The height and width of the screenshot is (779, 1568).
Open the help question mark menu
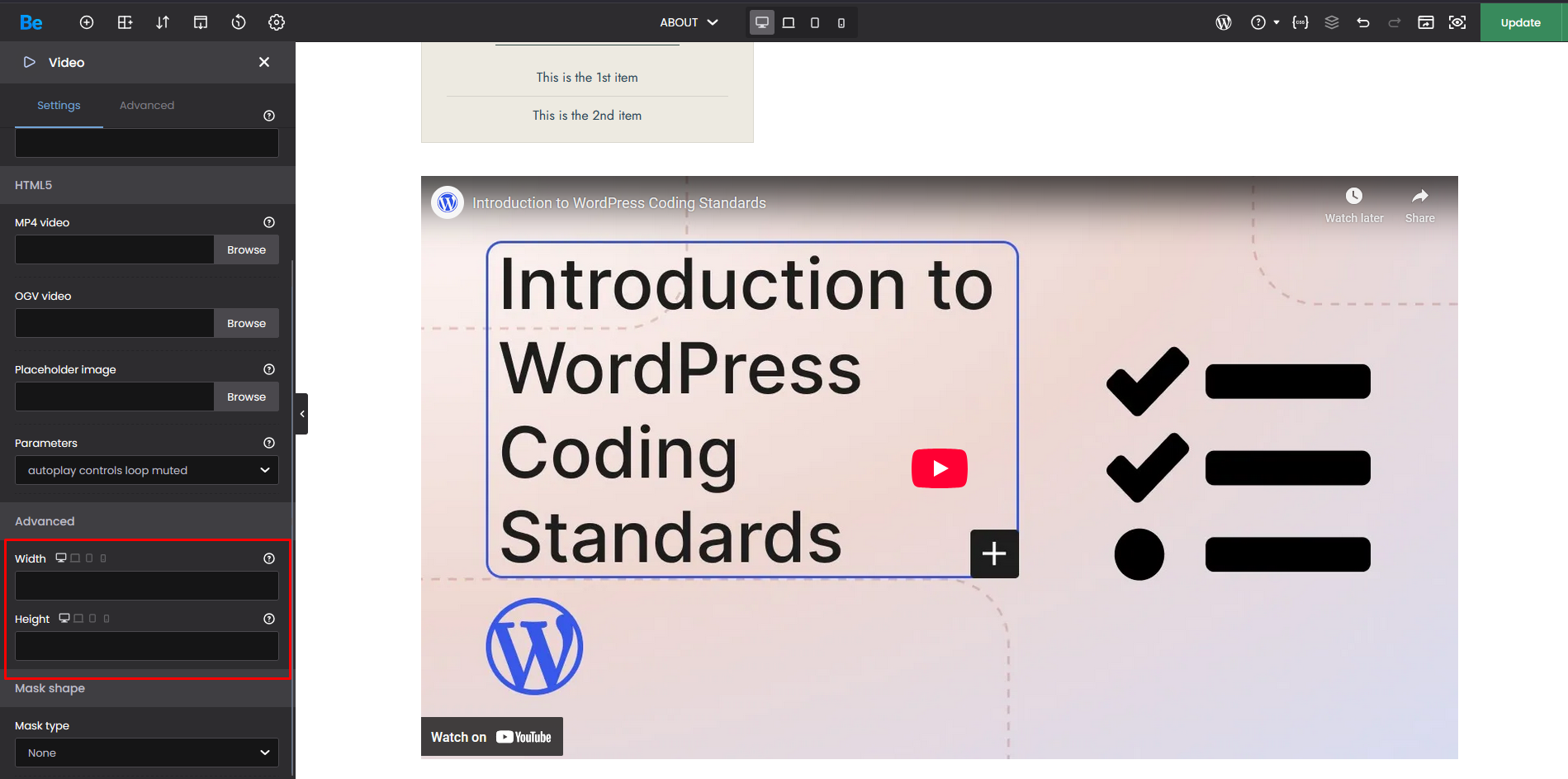click(1264, 22)
